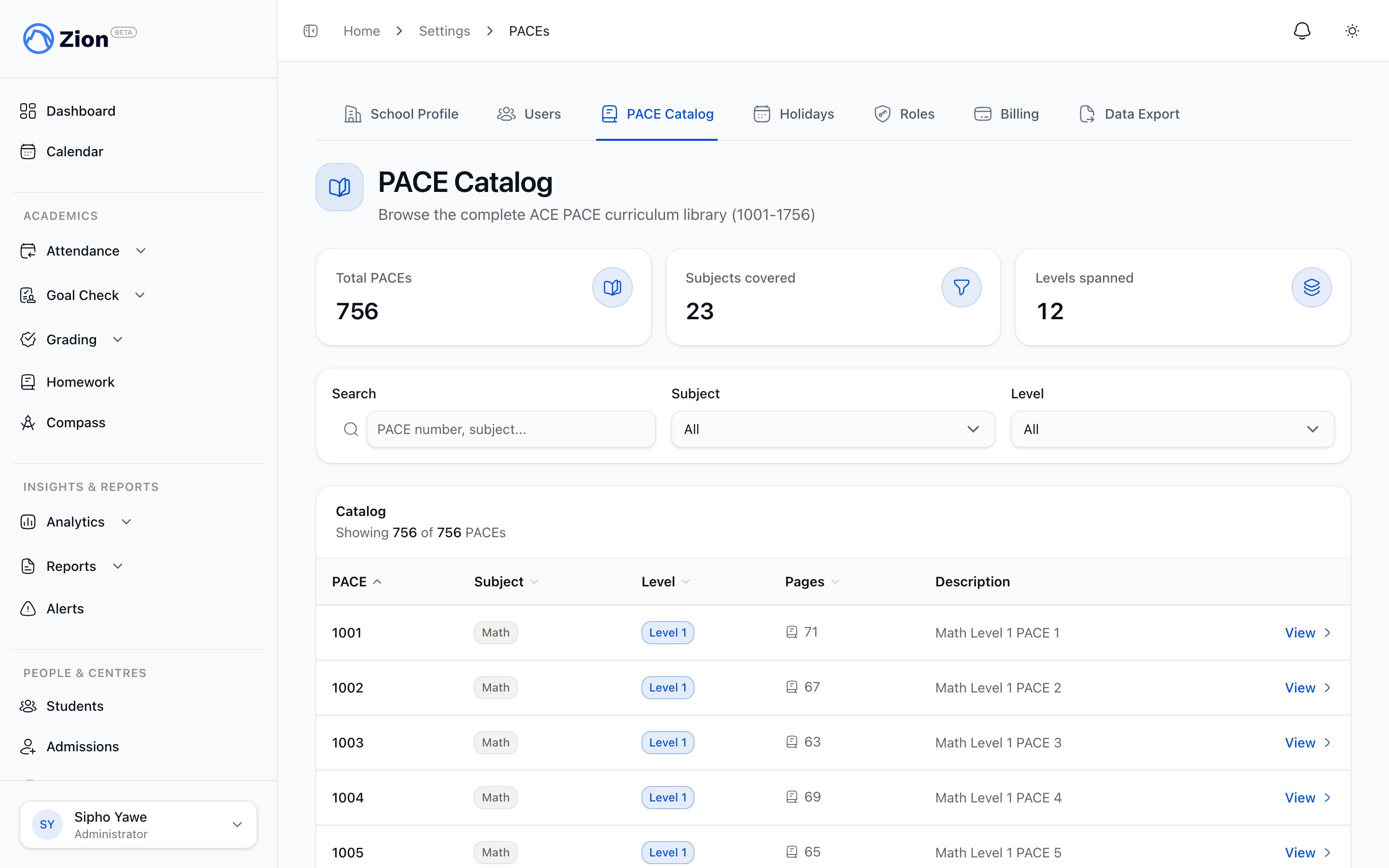Click the Level 1 badge in row 1004

[x=667, y=798]
